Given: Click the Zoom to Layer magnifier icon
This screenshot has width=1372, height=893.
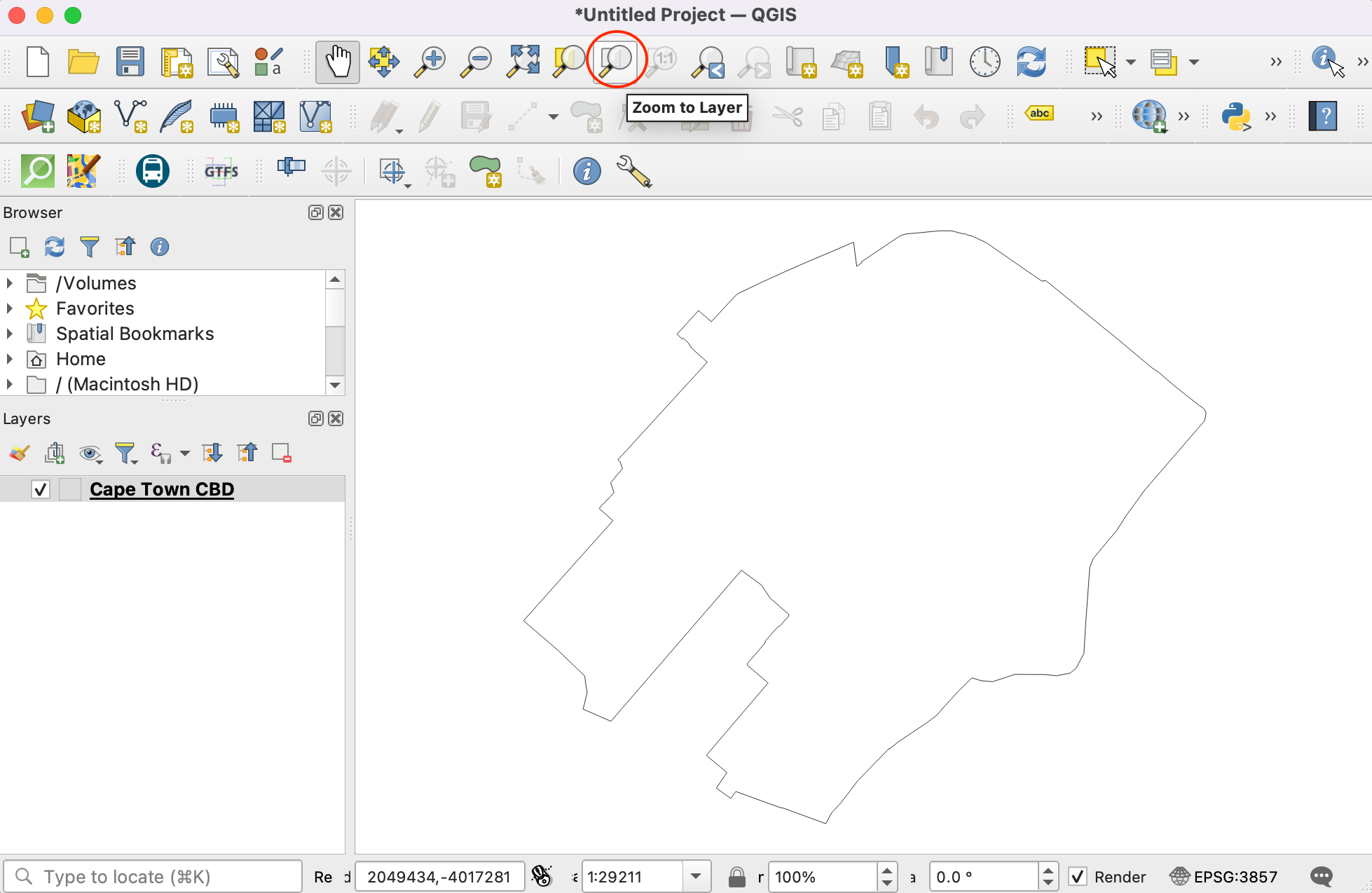Looking at the screenshot, I should pyautogui.click(x=616, y=62).
